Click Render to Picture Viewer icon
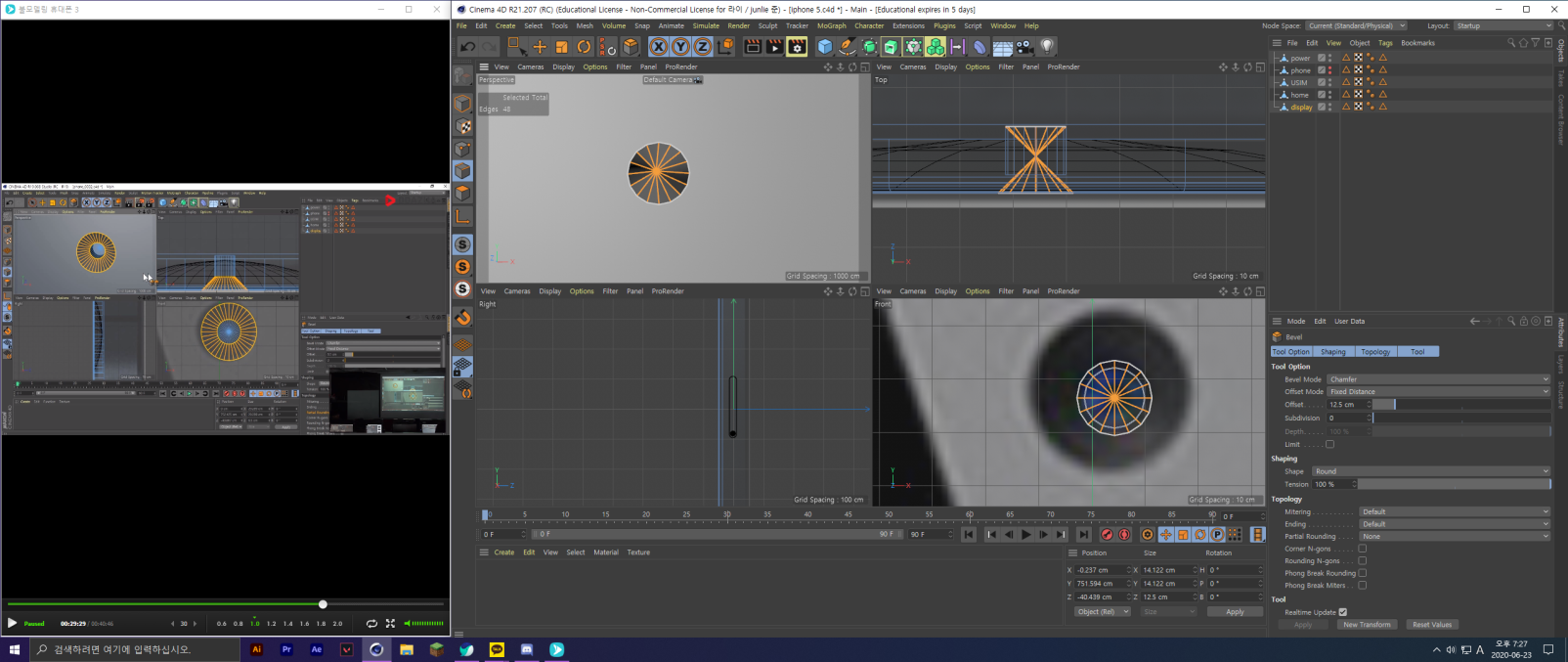Screen dimensions: 1568x662 pyautogui.click(x=774, y=46)
